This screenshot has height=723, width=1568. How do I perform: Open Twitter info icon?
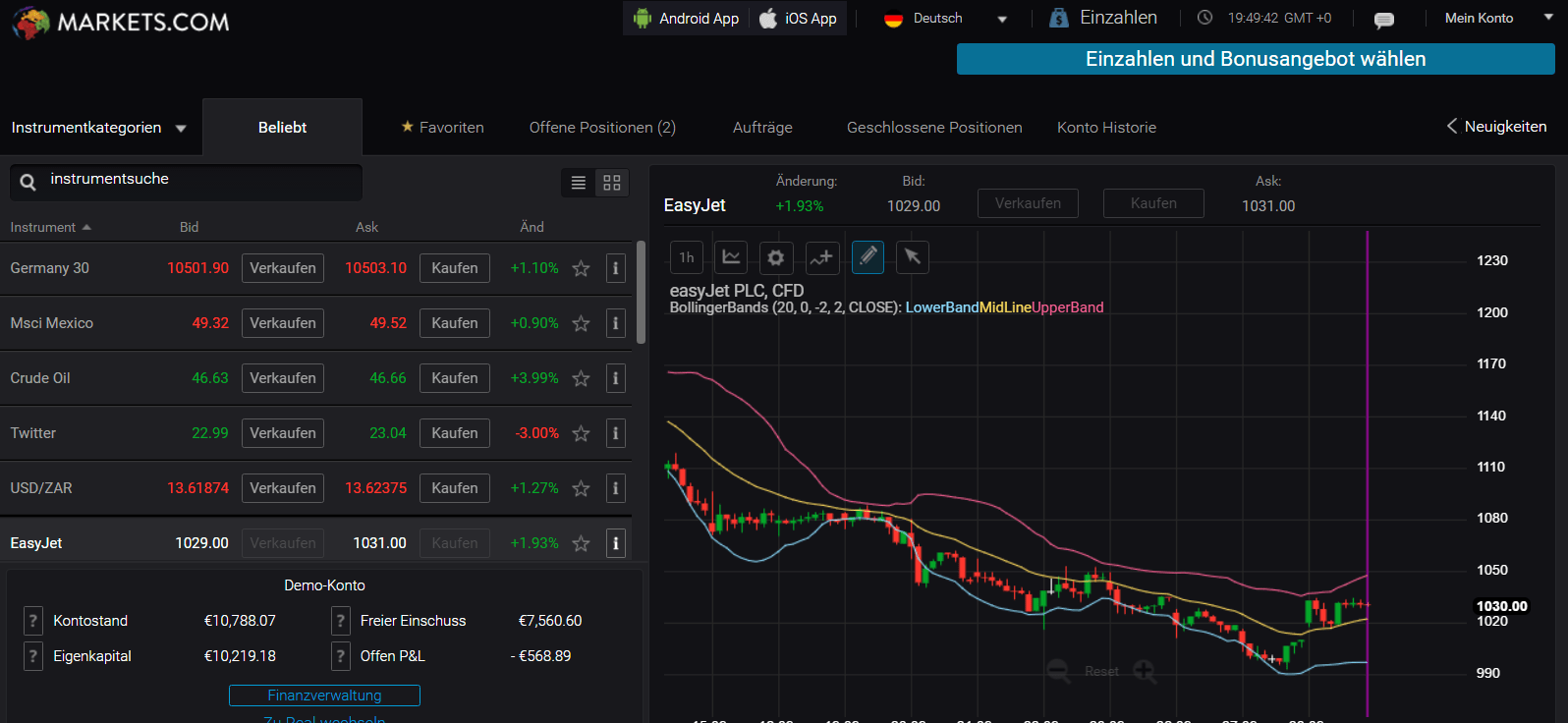click(616, 433)
